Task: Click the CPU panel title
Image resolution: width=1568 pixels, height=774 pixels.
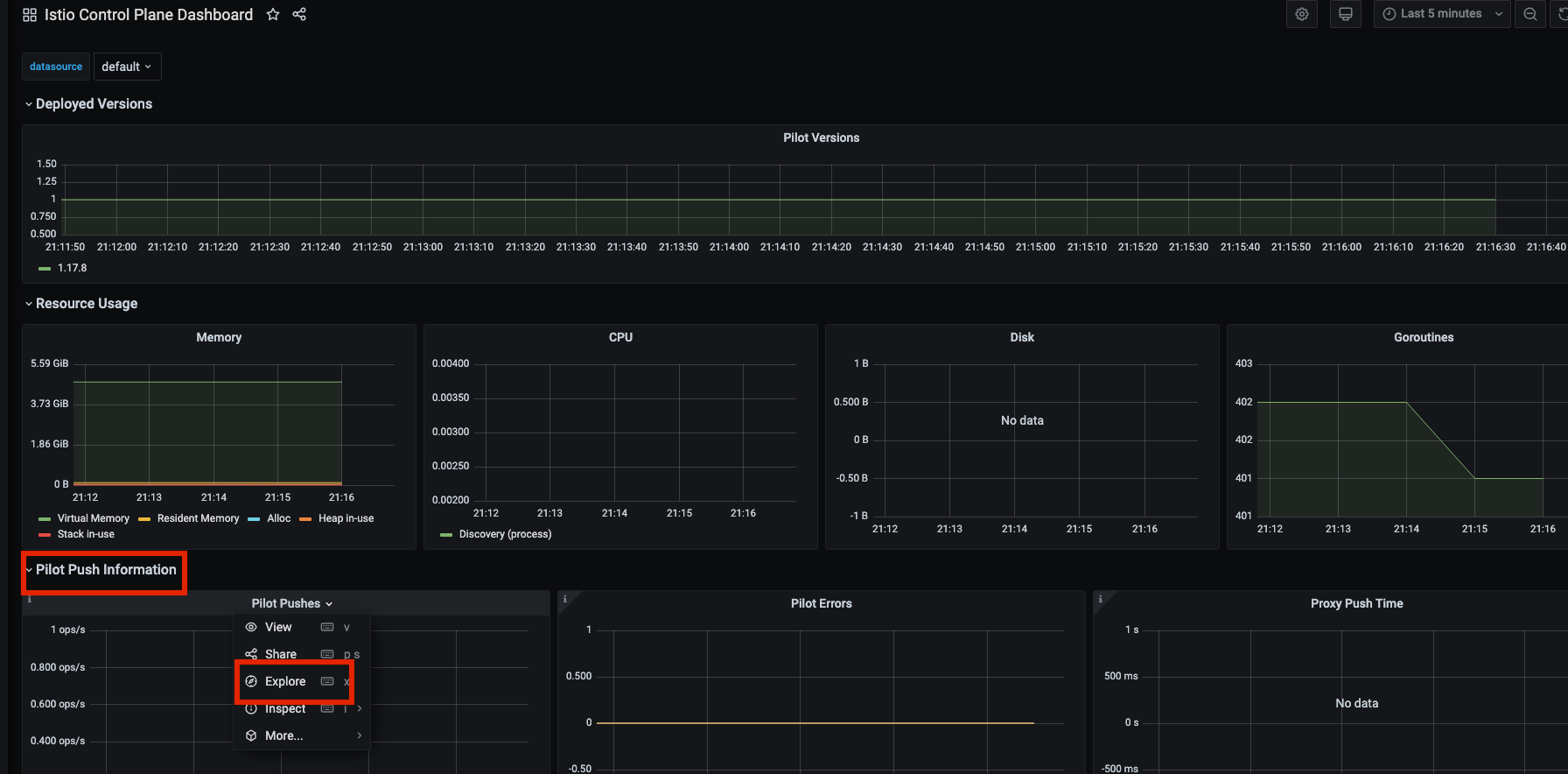Action: pyautogui.click(x=620, y=337)
